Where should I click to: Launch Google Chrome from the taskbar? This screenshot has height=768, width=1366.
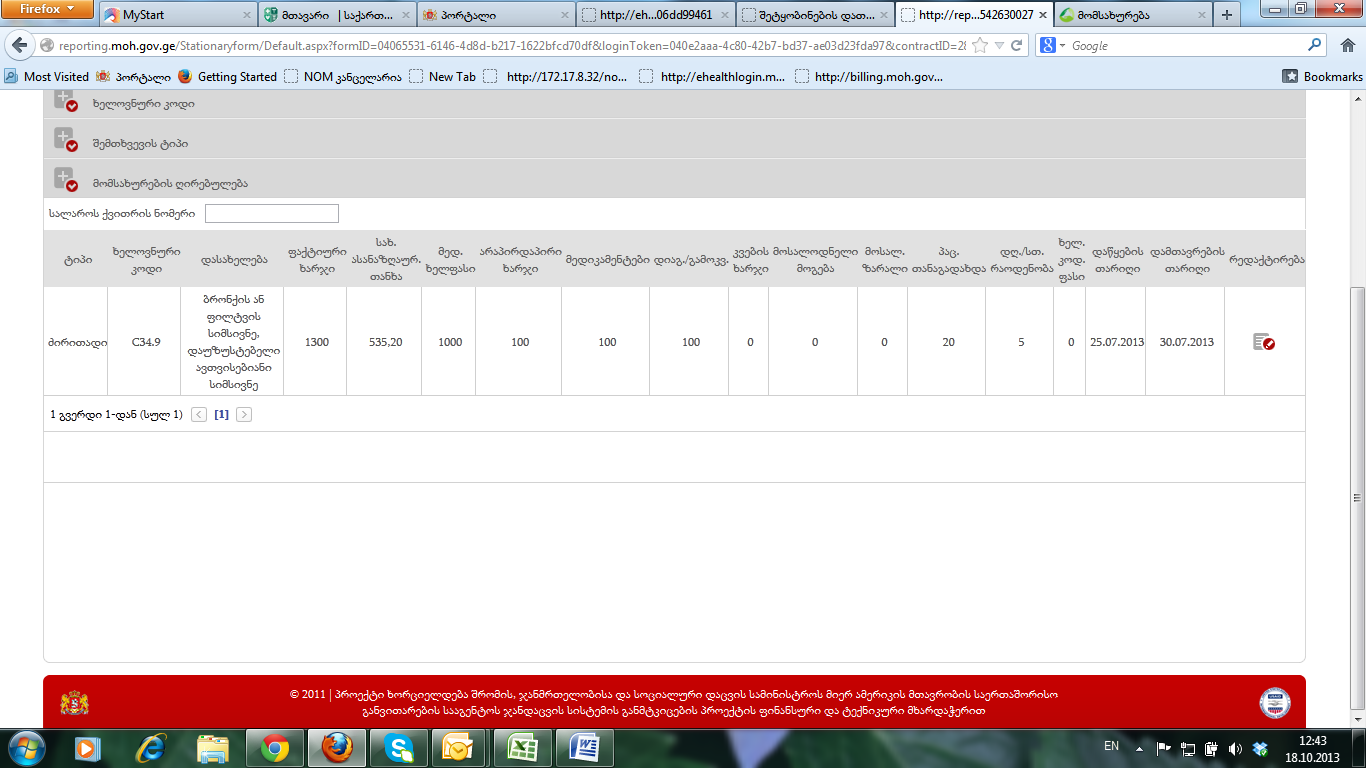click(275, 748)
